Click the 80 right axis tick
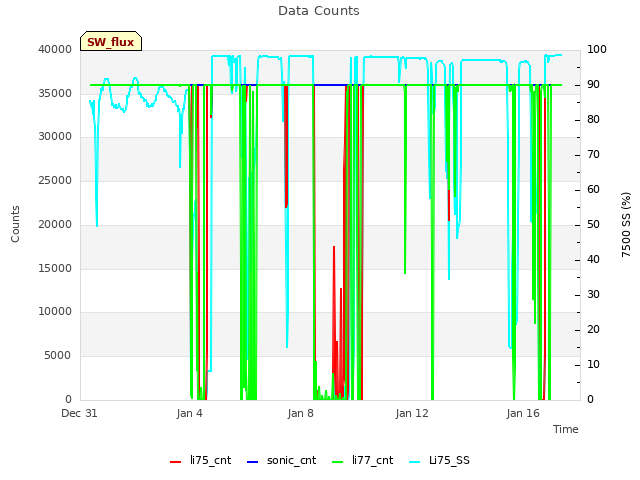 click(593, 120)
